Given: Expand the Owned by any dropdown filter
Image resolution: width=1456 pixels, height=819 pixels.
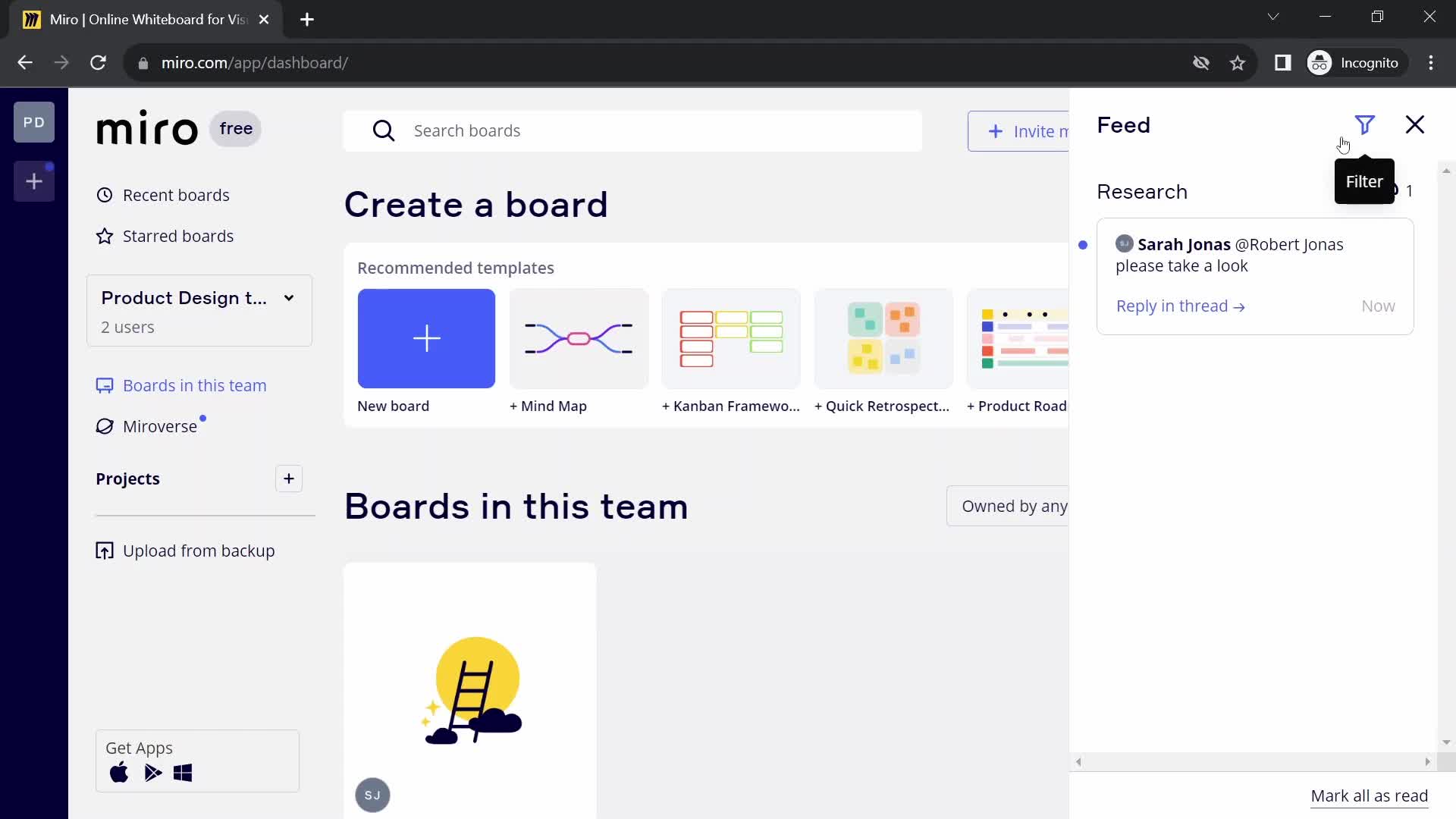Looking at the screenshot, I should coord(1014,506).
